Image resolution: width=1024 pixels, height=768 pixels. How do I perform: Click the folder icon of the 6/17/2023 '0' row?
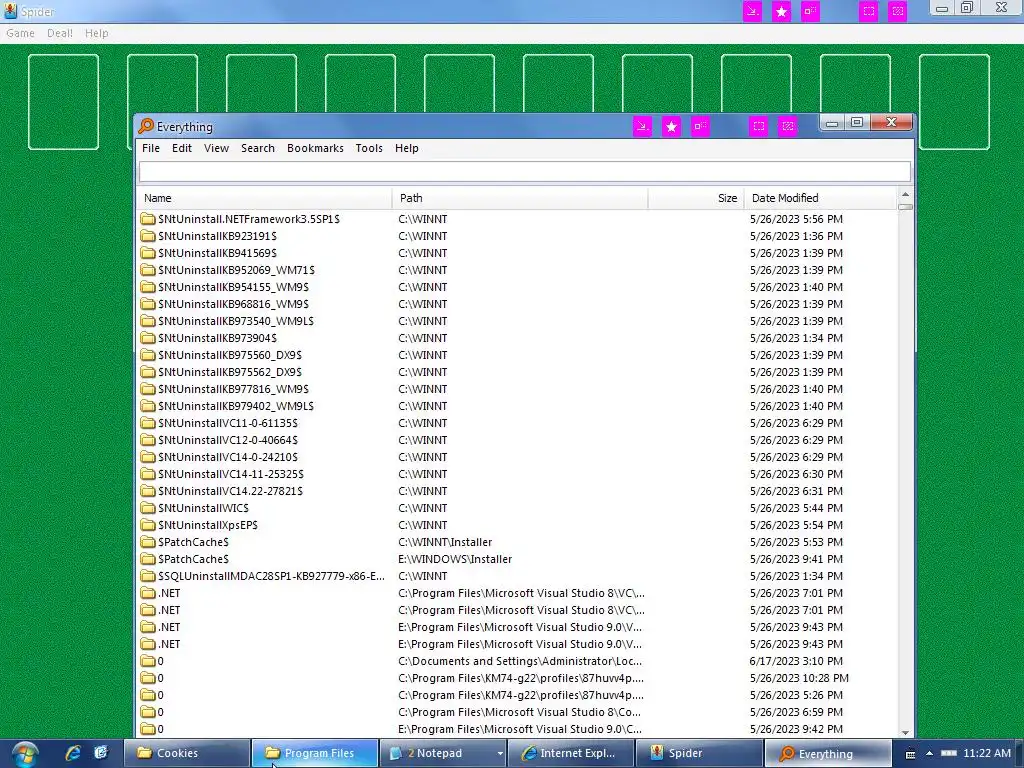click(x=148, y=660)
